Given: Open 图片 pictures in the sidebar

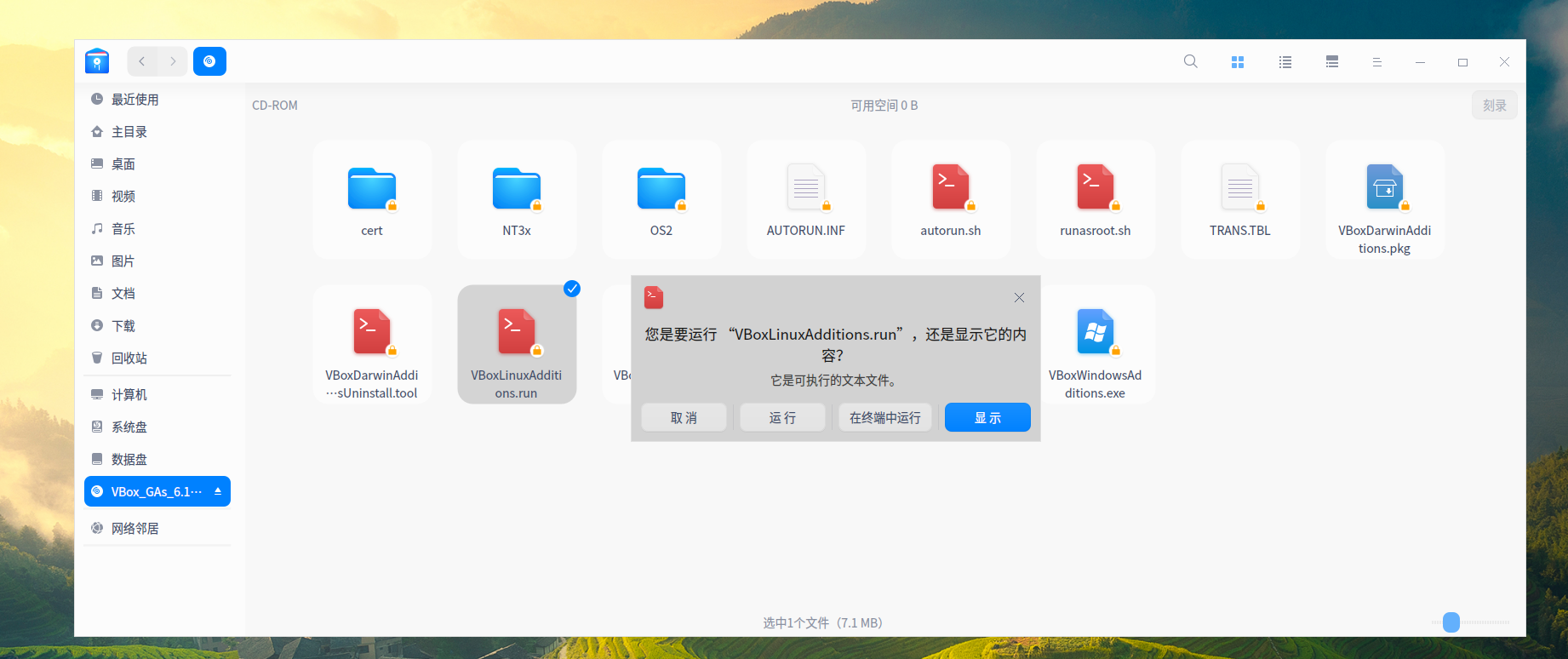Looking at the screenshot, I should 157,261.
